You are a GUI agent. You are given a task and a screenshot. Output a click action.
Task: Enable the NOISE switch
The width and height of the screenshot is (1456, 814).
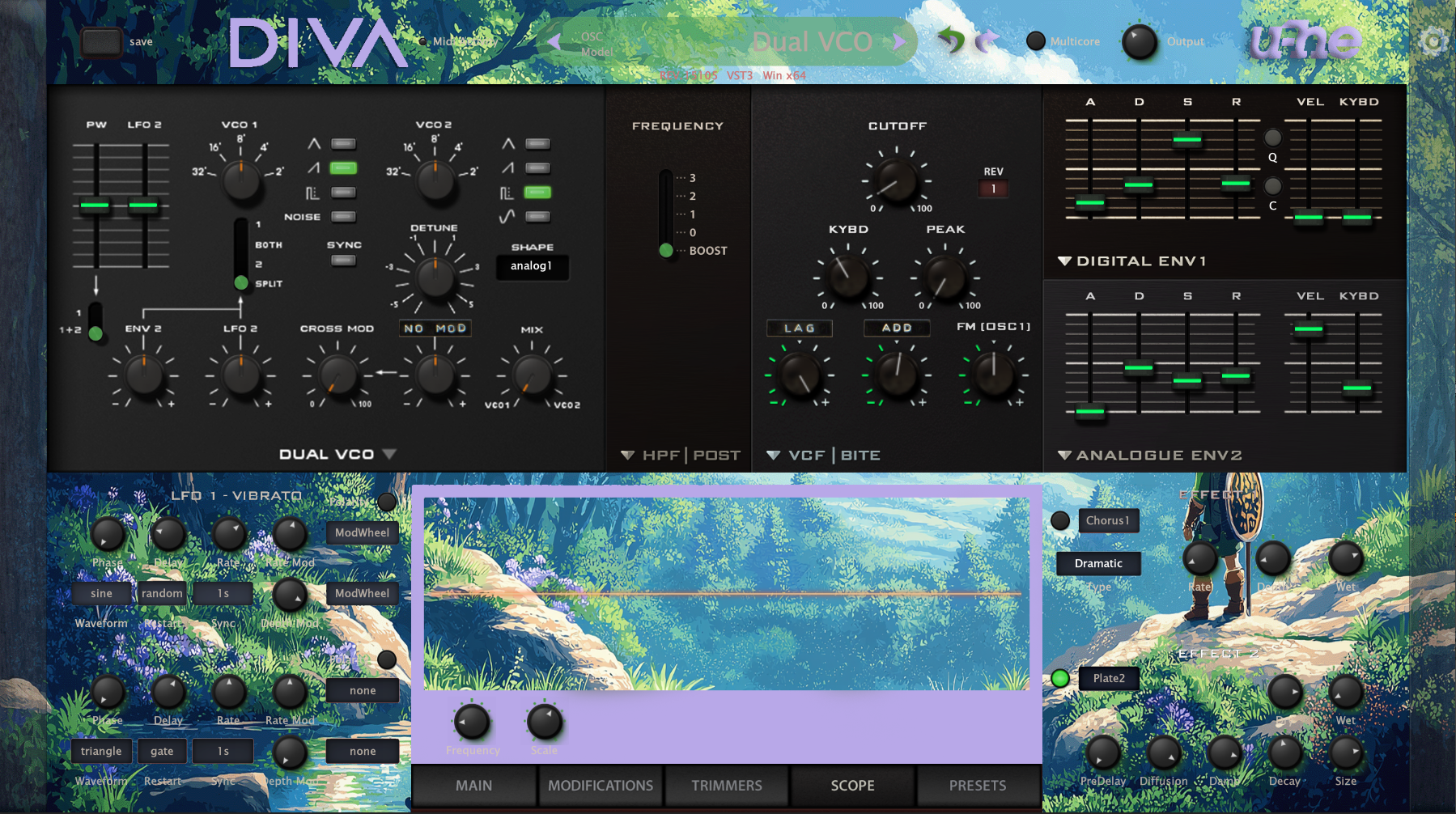tap(343, 217)
